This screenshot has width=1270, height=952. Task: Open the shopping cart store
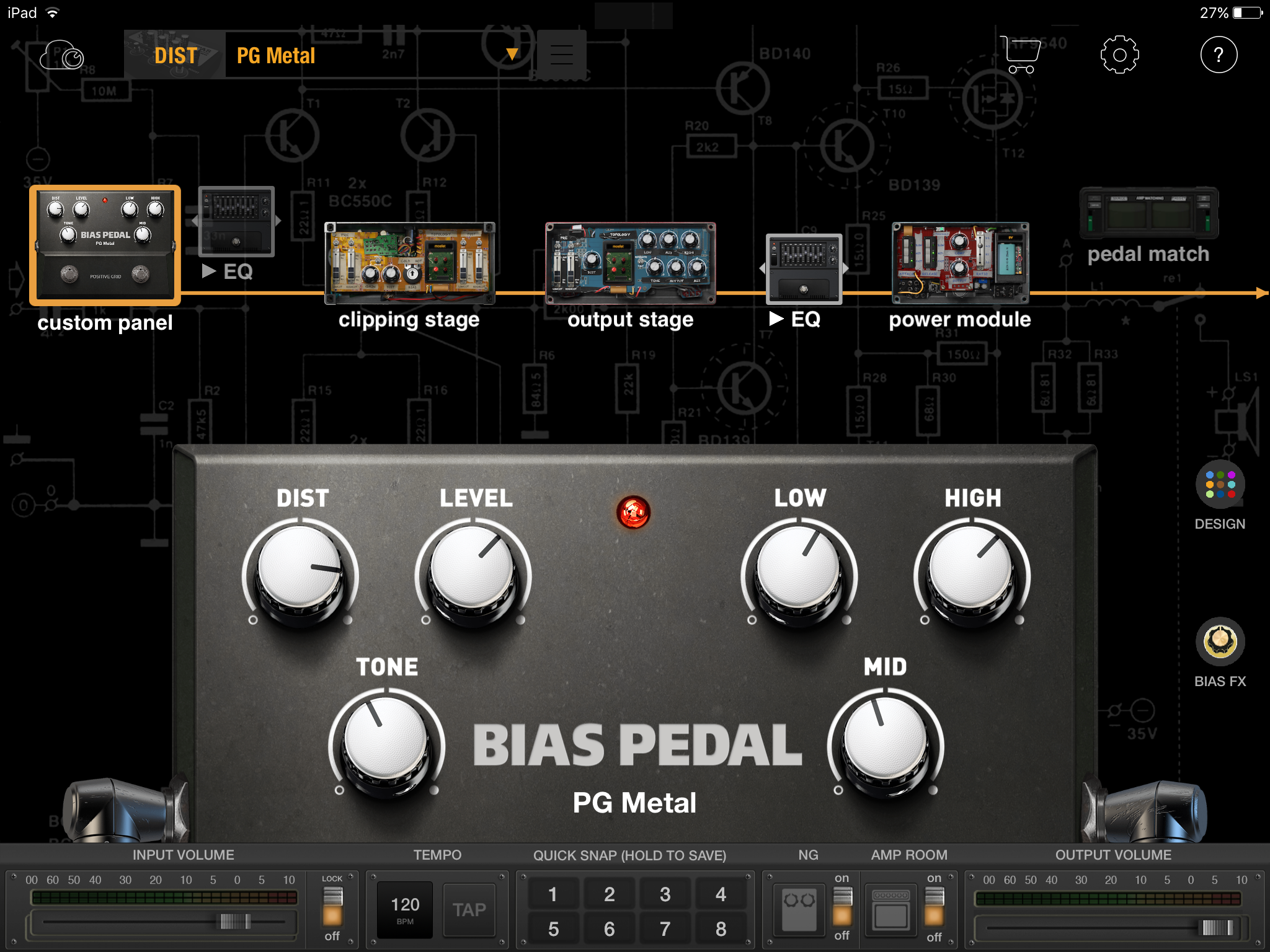coord(1020,55)
